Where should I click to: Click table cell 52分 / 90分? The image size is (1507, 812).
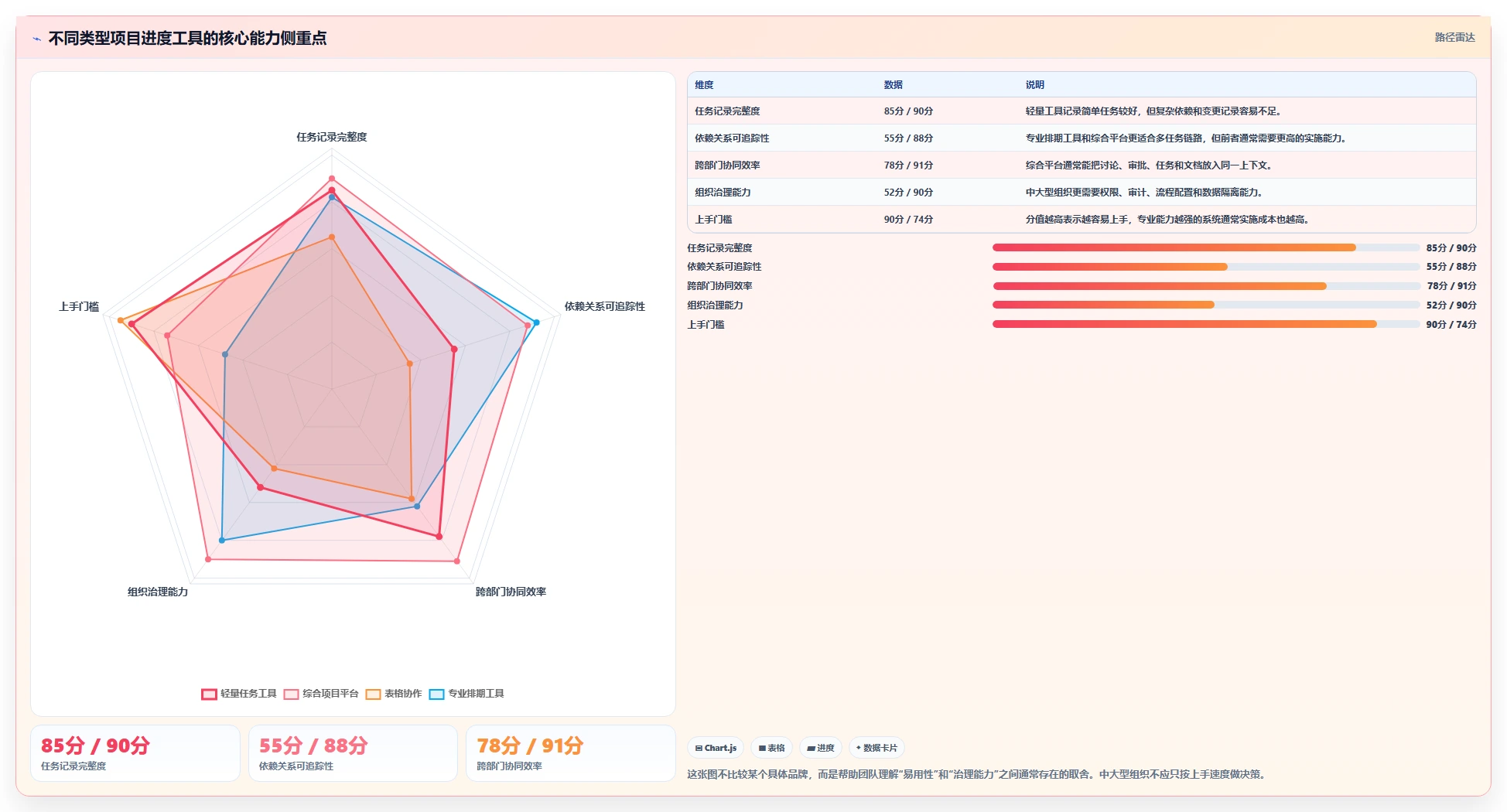pos(908,193)
